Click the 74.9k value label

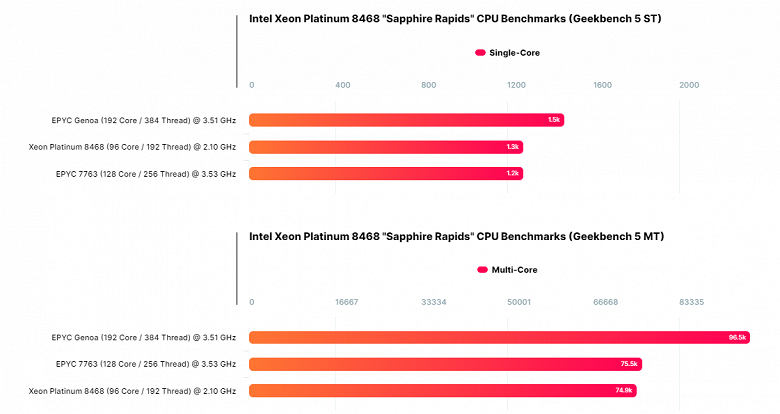tap(625, 391)
